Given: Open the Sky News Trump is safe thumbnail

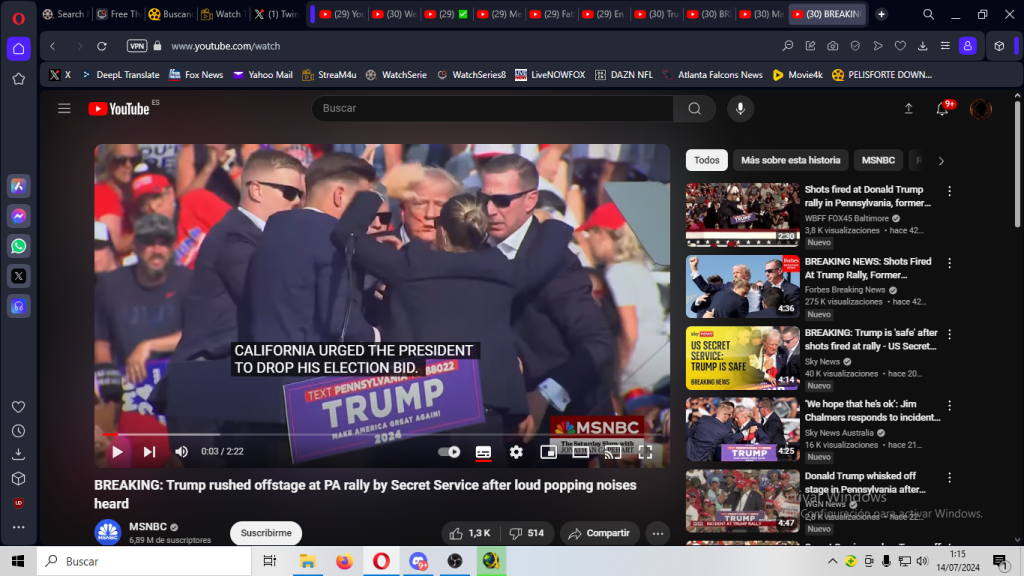Looking at the screenshot, I should click(x=743, y=358).
